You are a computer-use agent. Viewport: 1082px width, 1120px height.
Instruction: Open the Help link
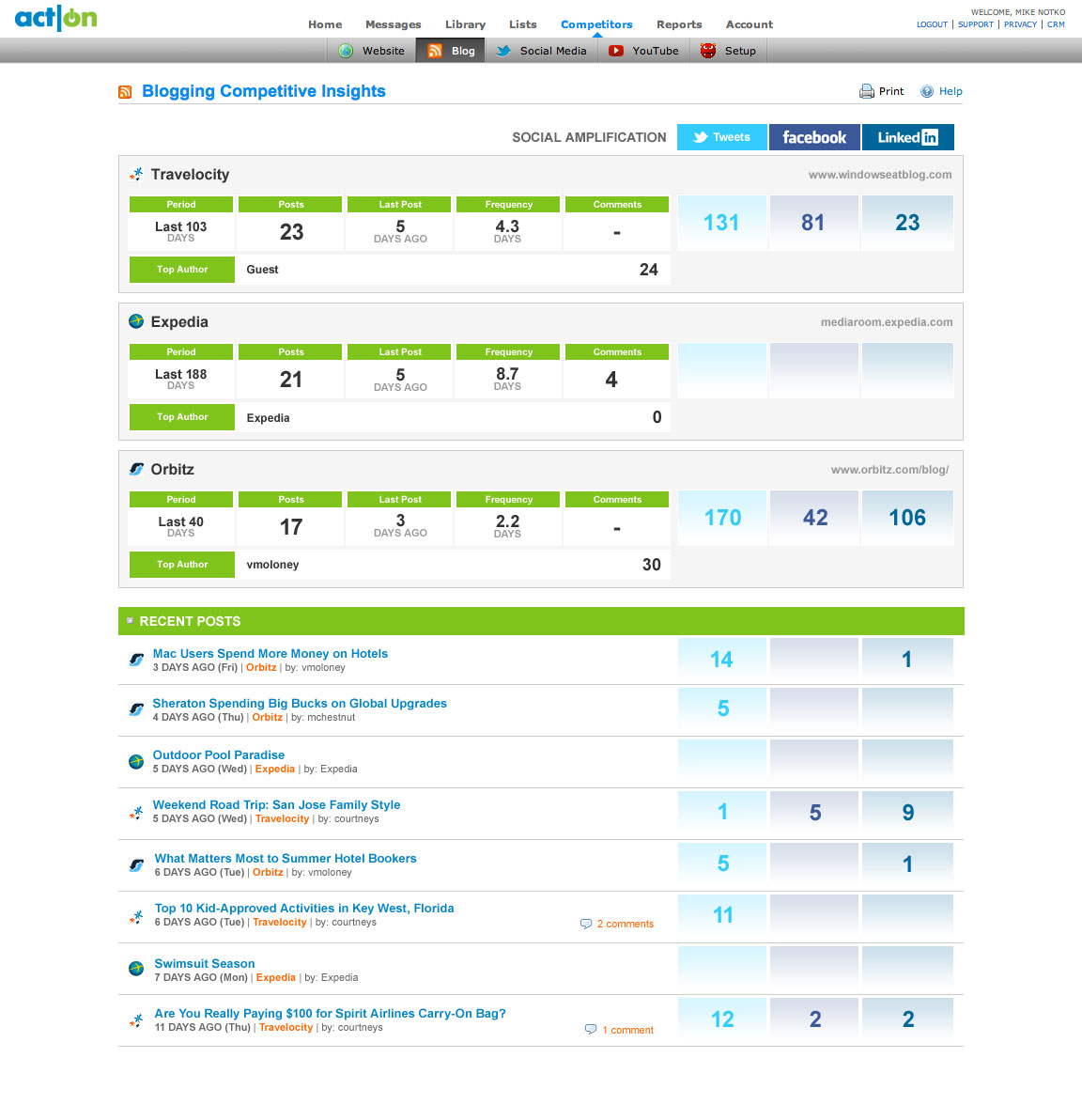pos(951,91)
